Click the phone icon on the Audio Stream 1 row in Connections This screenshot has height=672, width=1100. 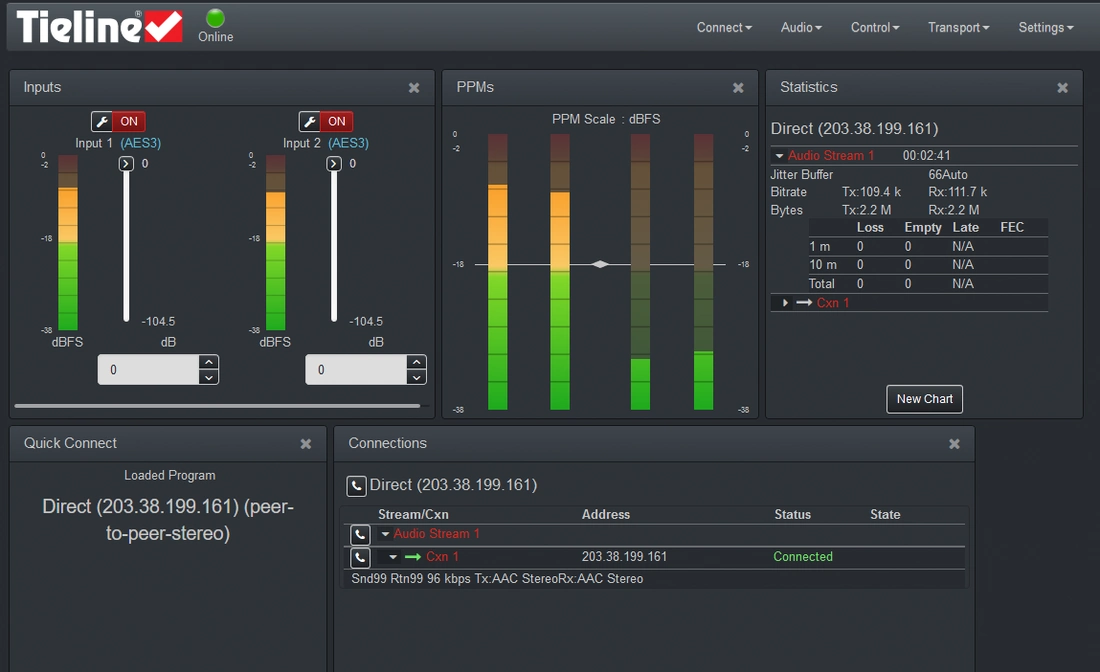tap(360, 535)
